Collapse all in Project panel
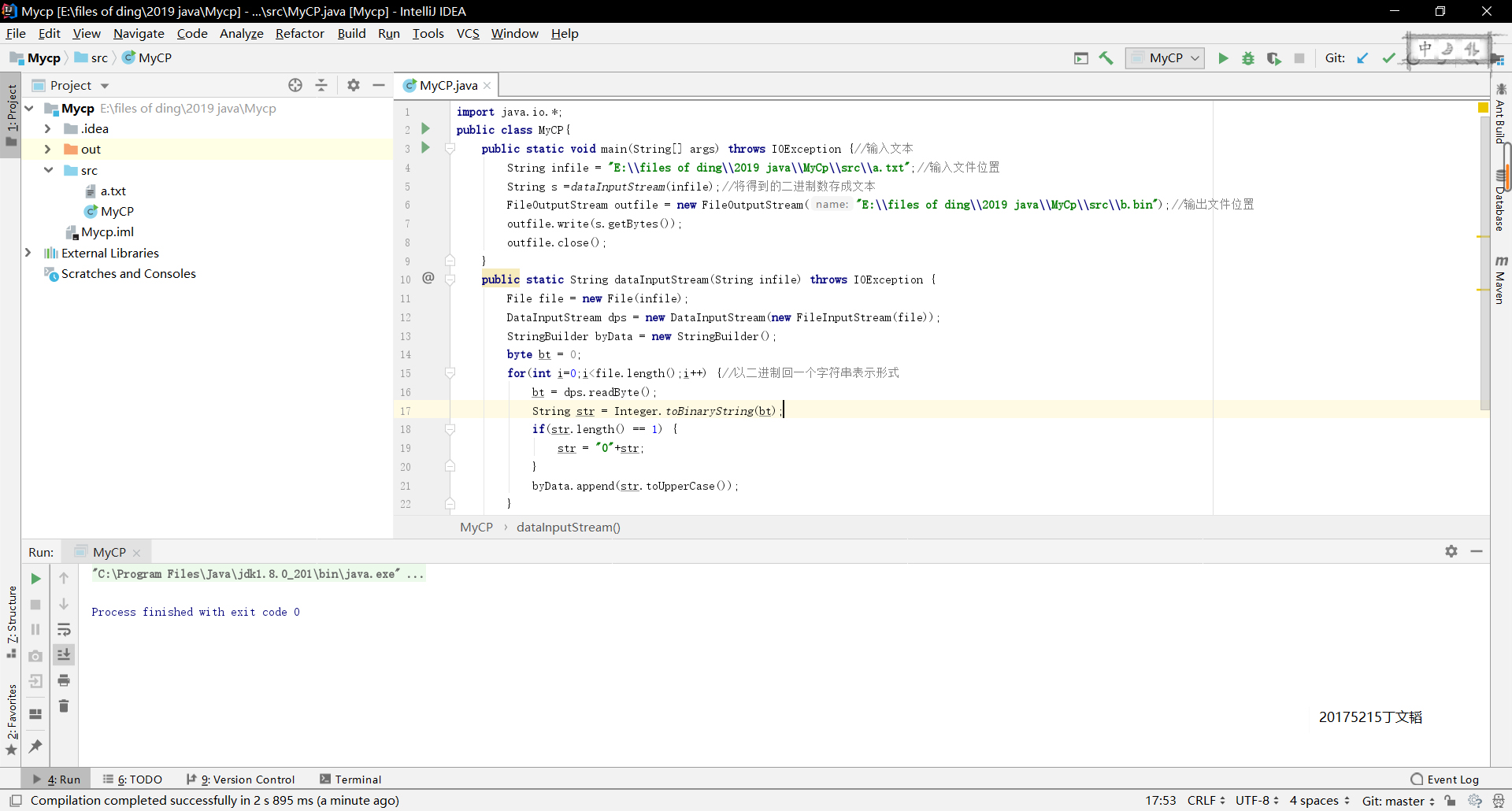 [x=321, y=85]
